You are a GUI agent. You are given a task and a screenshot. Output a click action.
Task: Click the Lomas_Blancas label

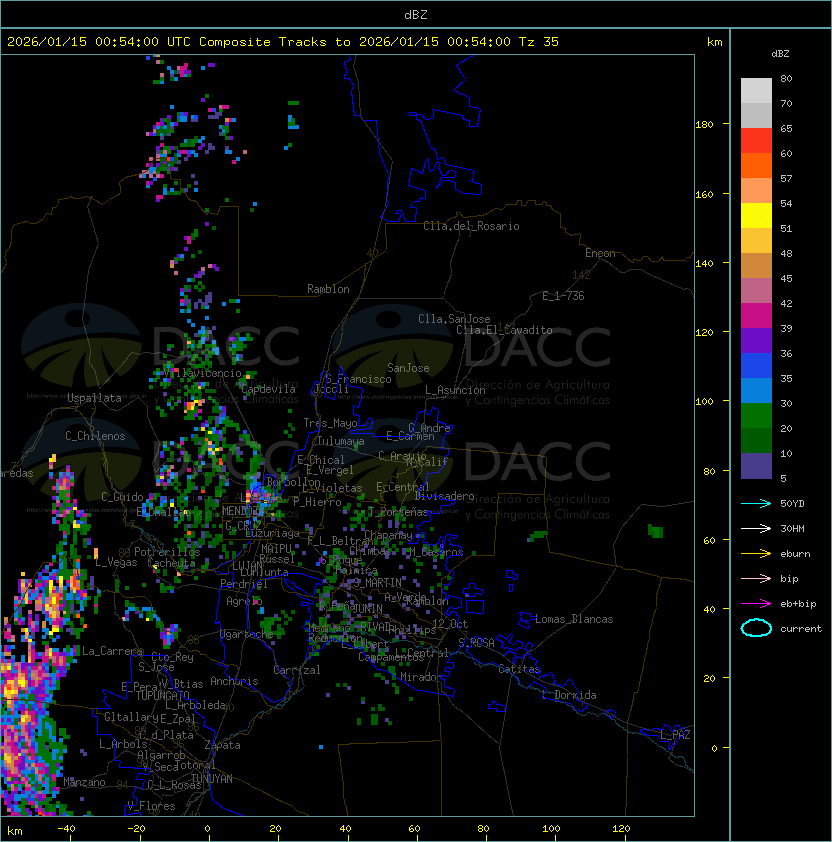pyautogui.click(x=574, y=619)
